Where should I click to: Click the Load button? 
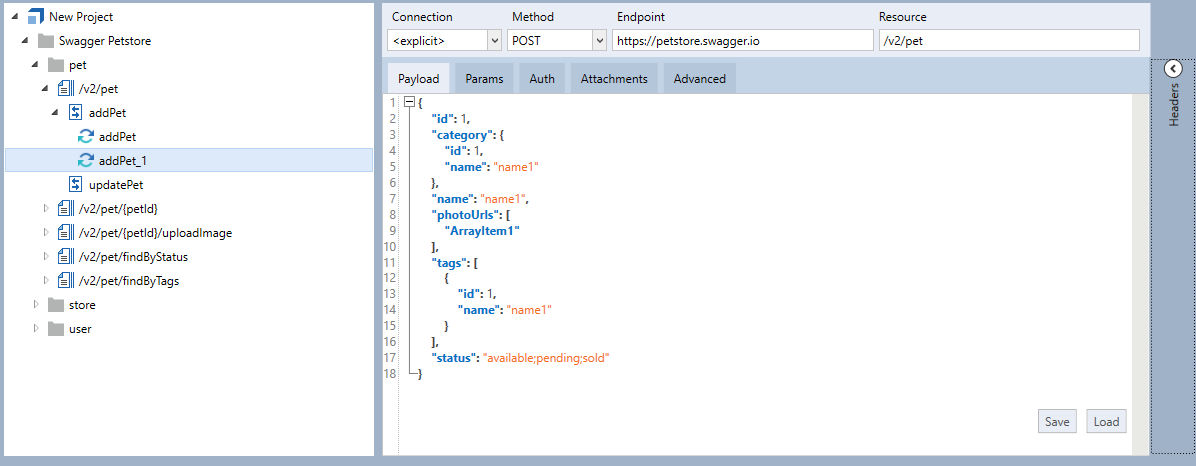click(1106, 421)
